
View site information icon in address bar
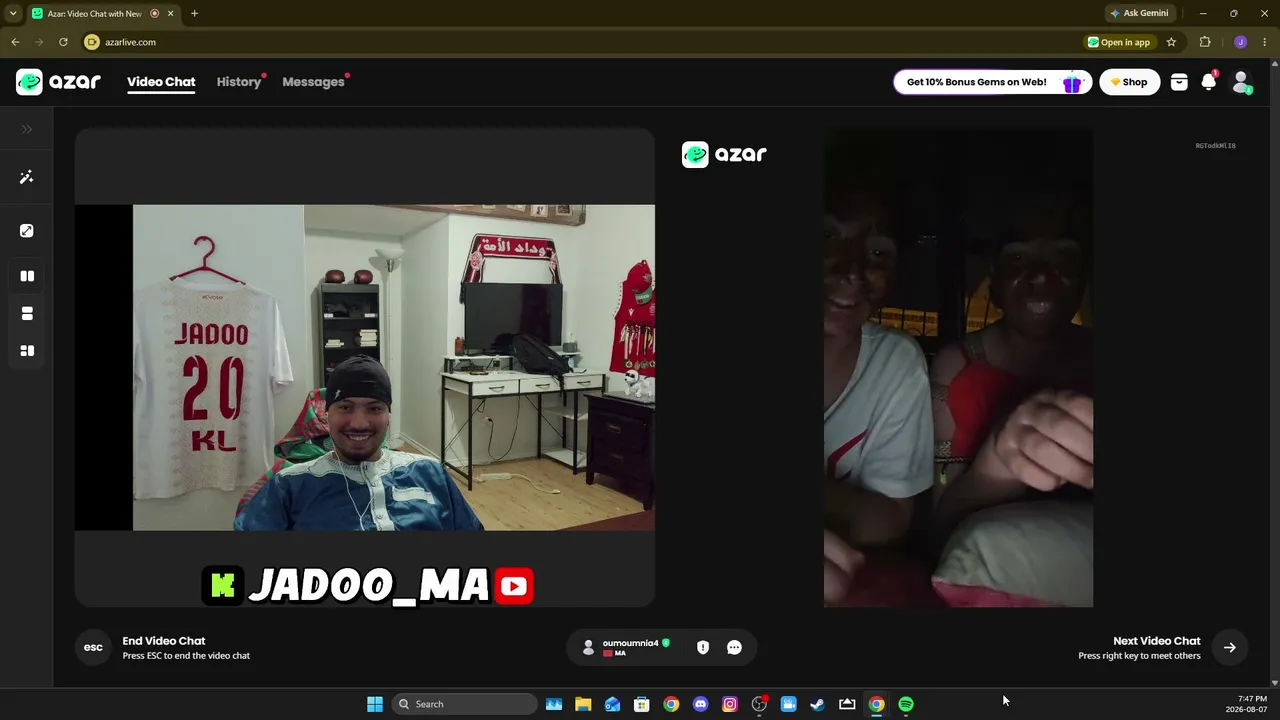tap(92, 42)
